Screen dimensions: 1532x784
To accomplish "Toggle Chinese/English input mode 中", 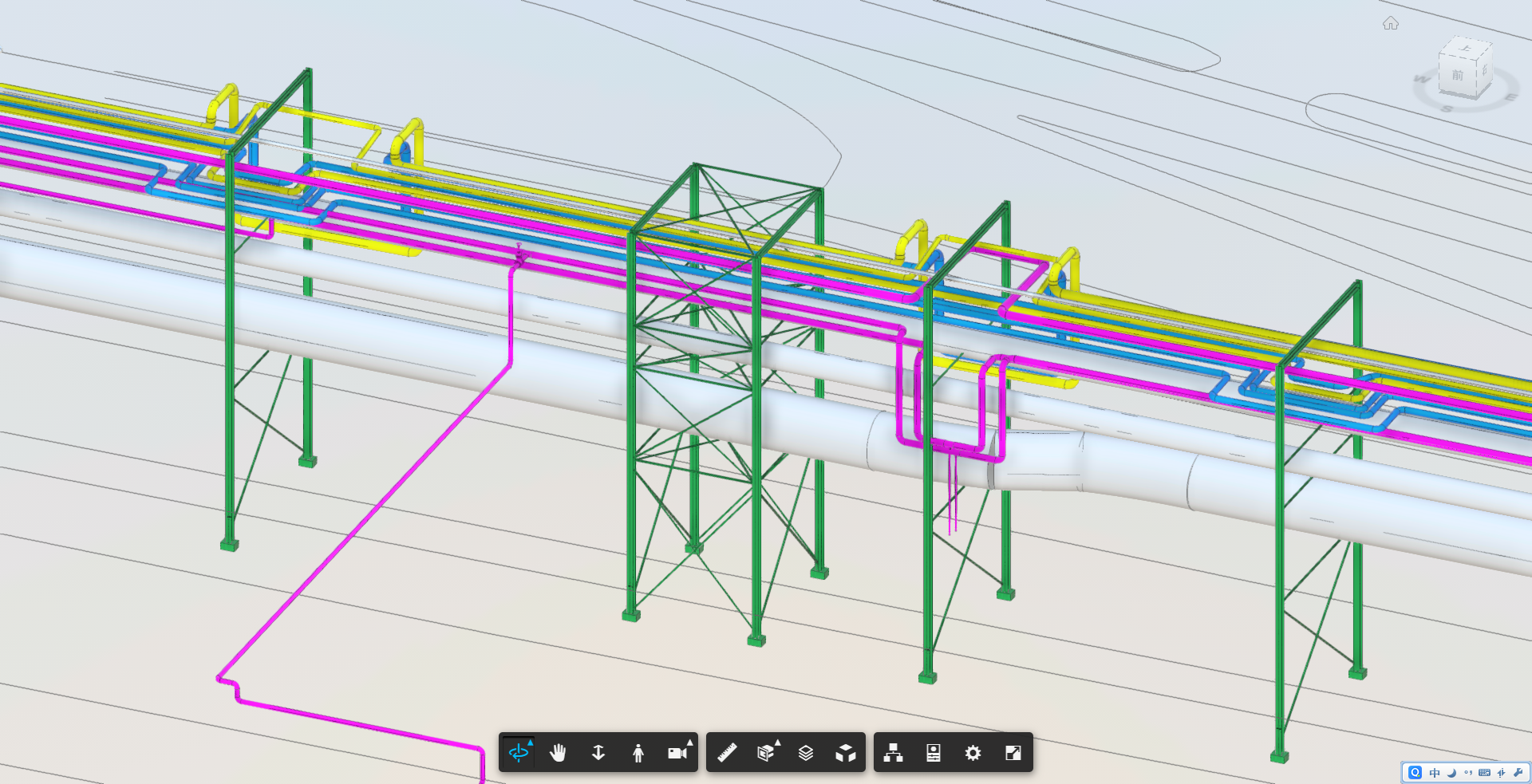I will [1435, 773].
